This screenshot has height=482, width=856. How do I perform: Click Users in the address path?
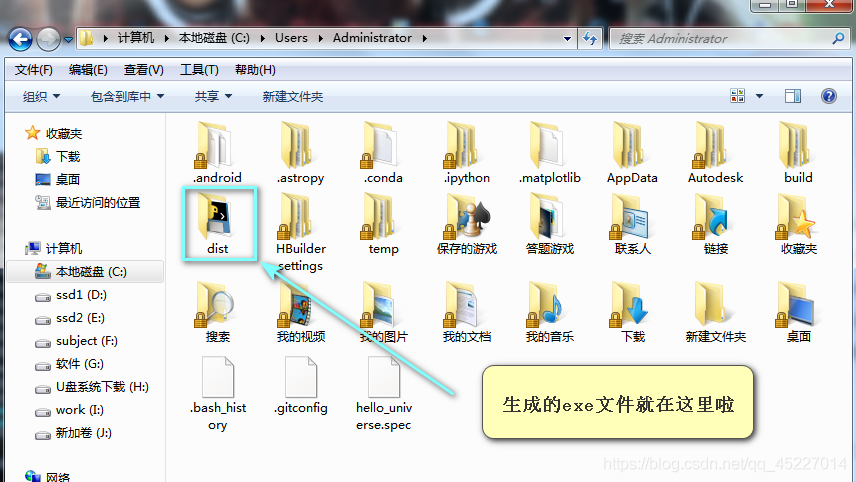click(291, 38)
